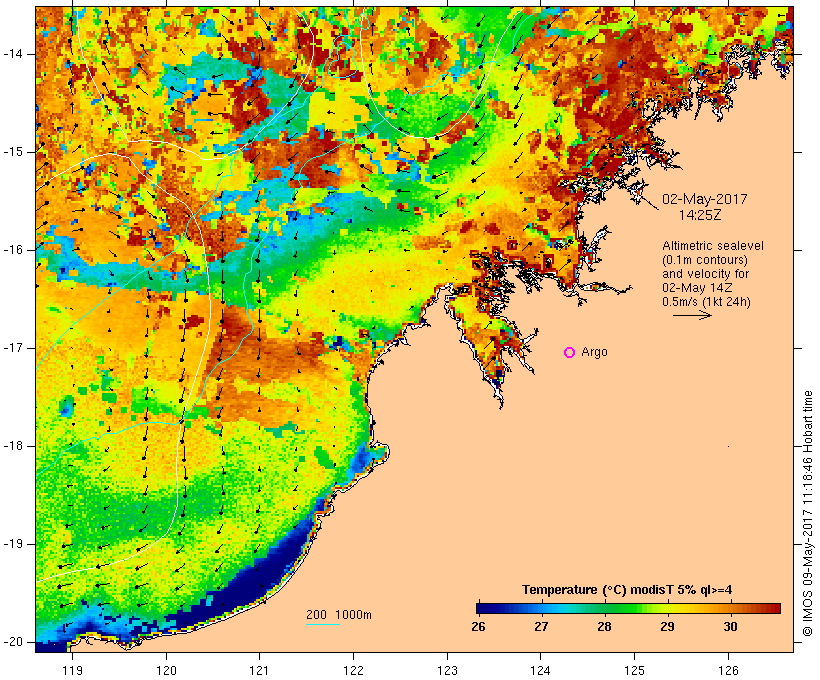
Task: Click the latitude label '-20'
Action: pyautogui.click(x=13, y=642)
